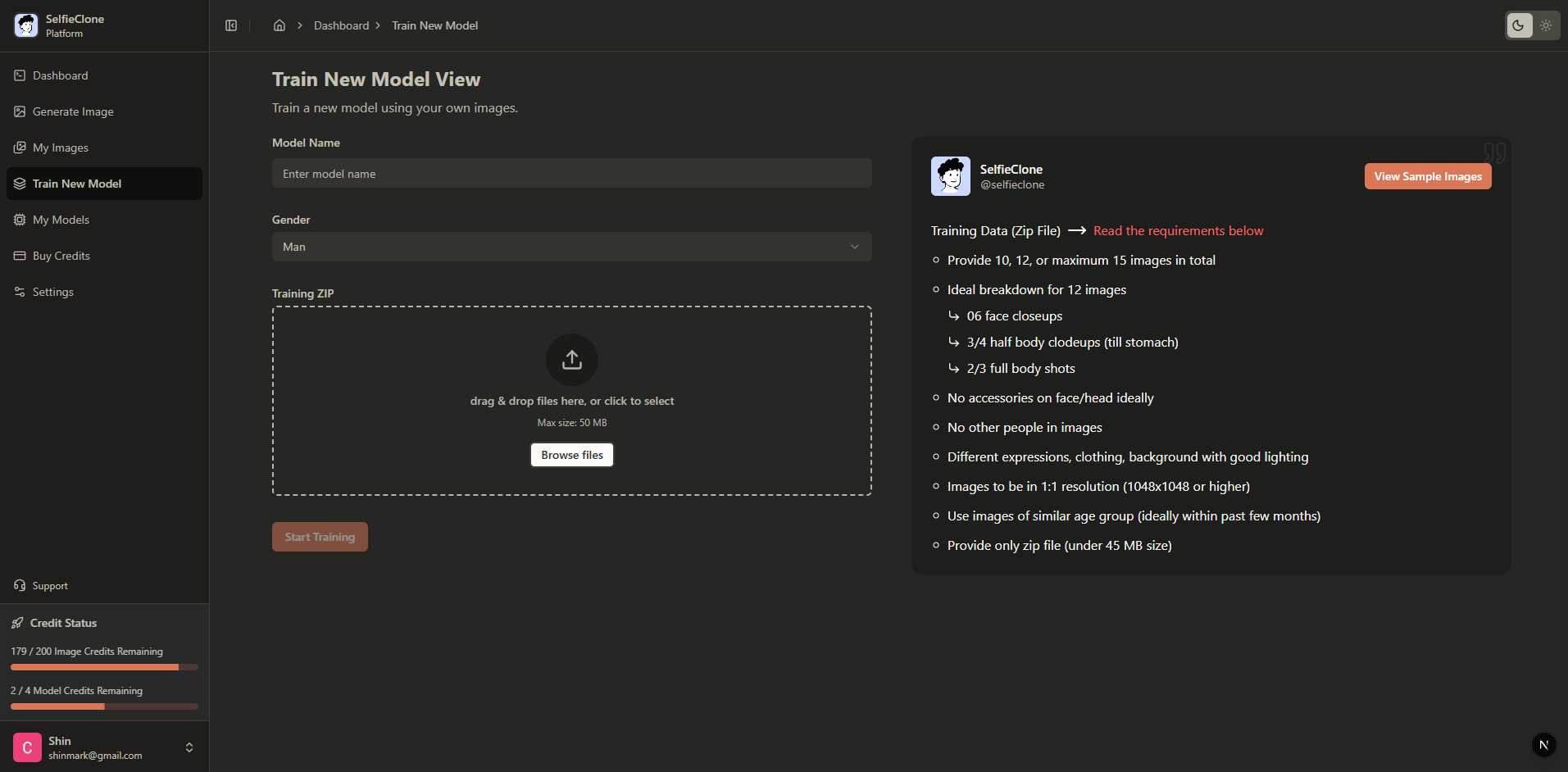The image size is (1568, 772).
Task: Open Generate Image in the sidebar
Action: pyautogui.click(x=104, y=111)
